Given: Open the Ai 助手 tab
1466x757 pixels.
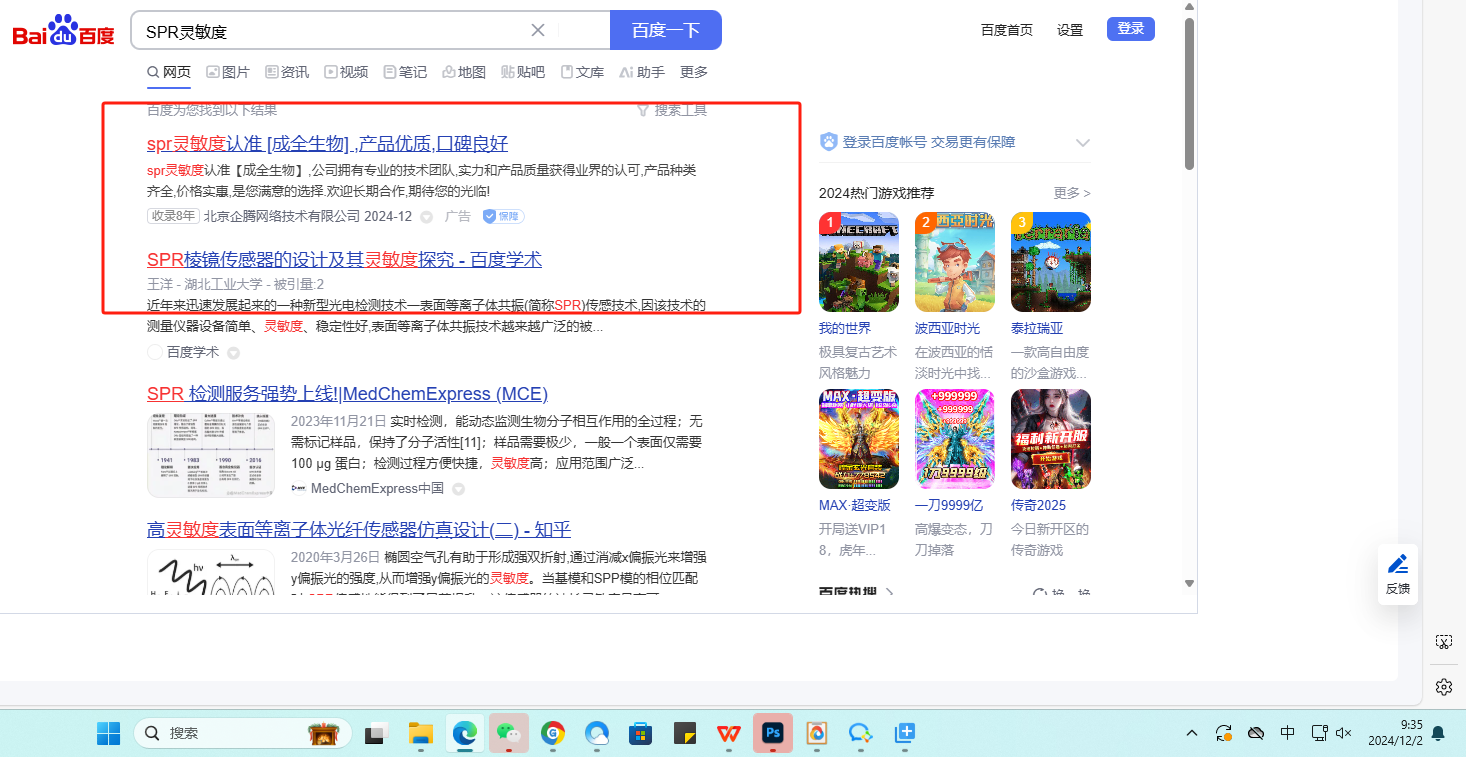Looking at the screenshot, I should 642,72.
